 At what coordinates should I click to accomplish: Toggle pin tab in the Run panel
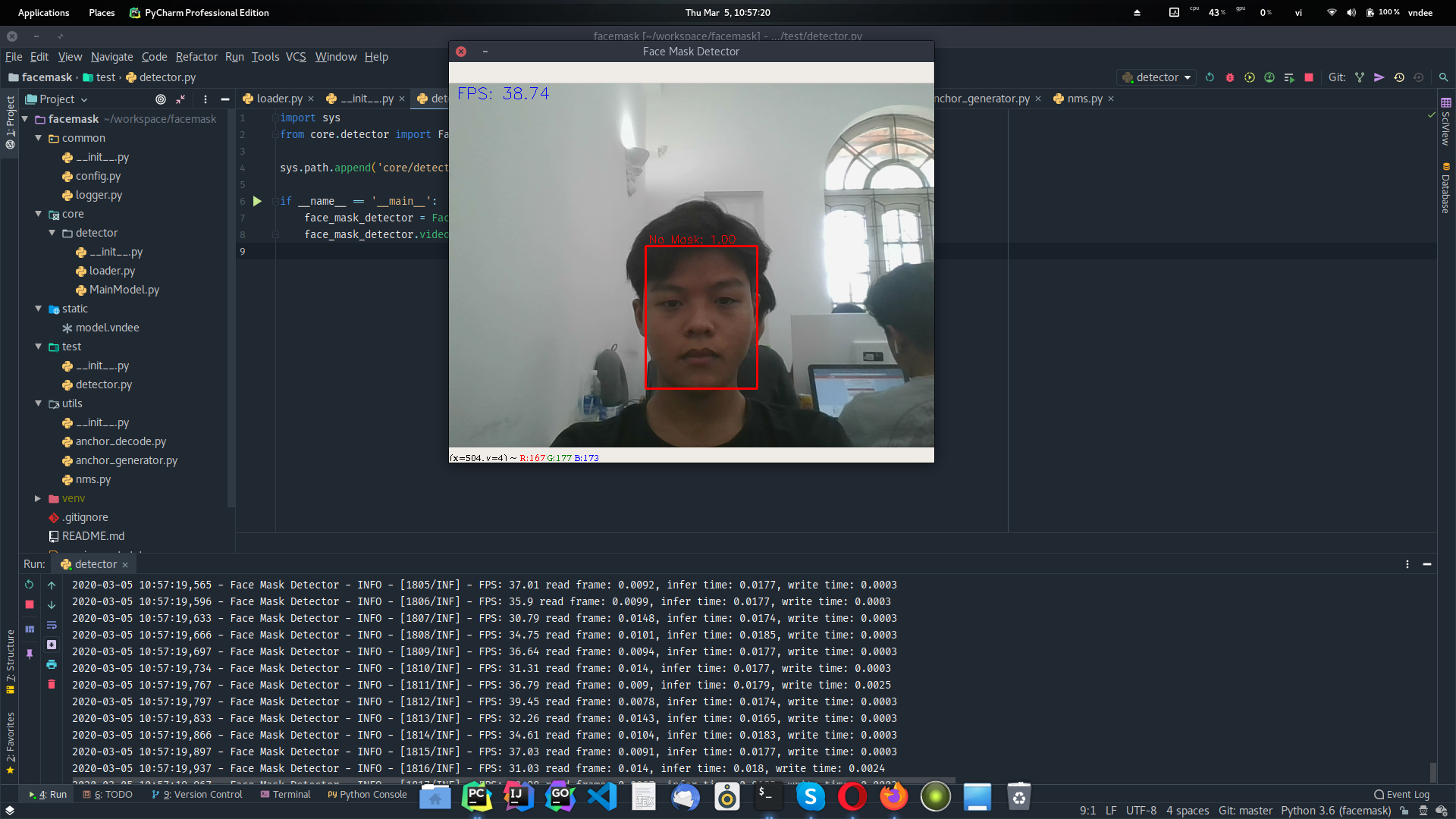pos(30,653)
